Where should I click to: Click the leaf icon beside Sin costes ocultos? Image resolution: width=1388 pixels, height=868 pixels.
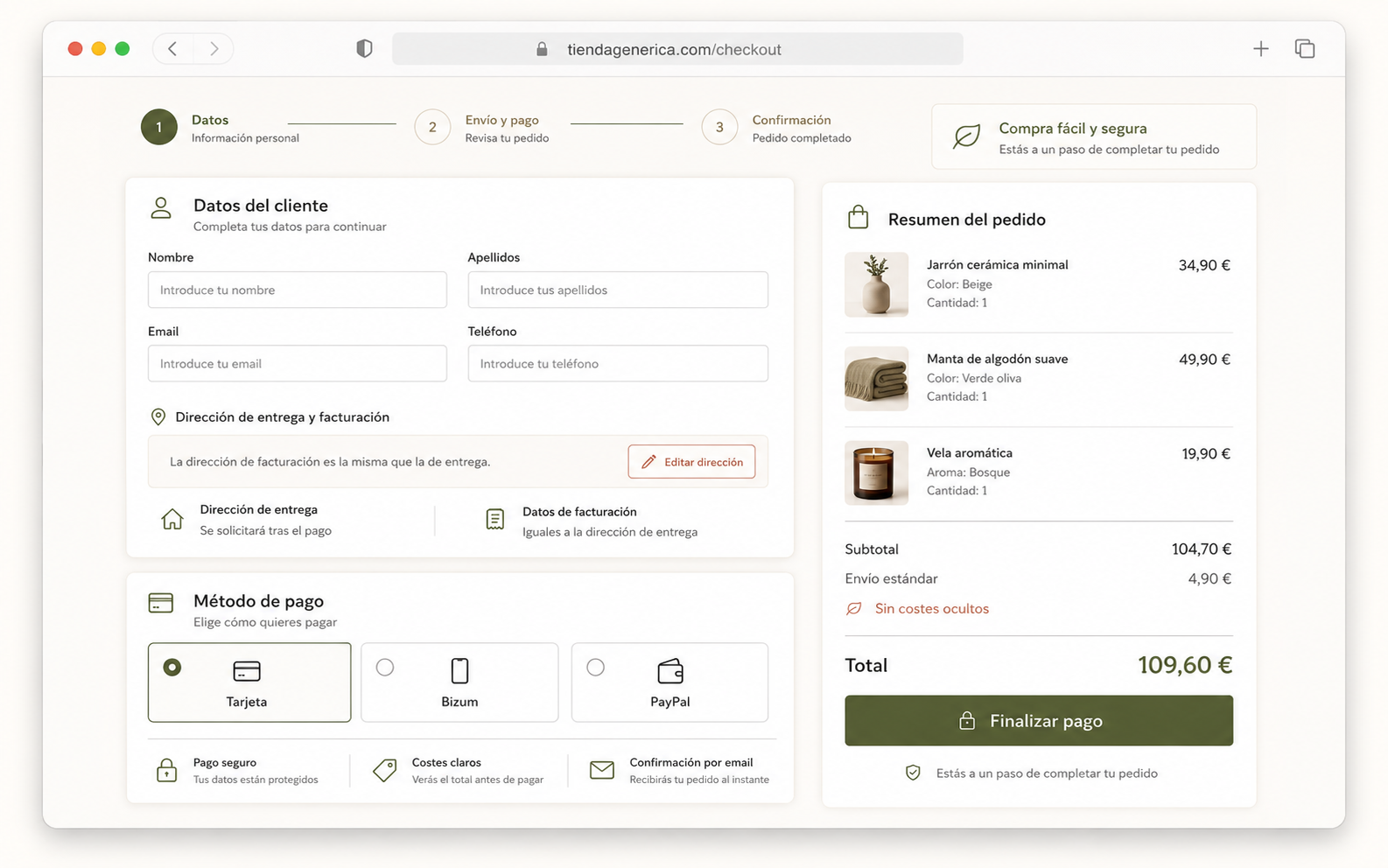tap(854, 609)
